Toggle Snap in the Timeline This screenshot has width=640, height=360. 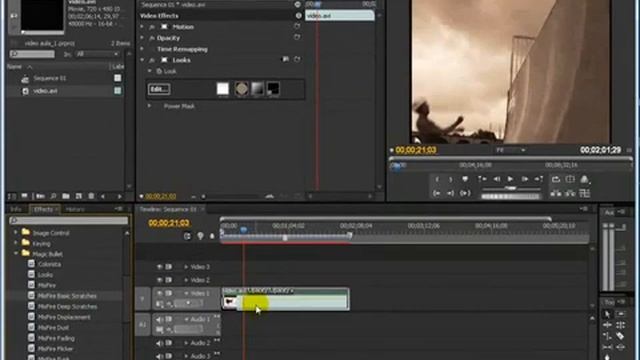(x=187, y=236)
